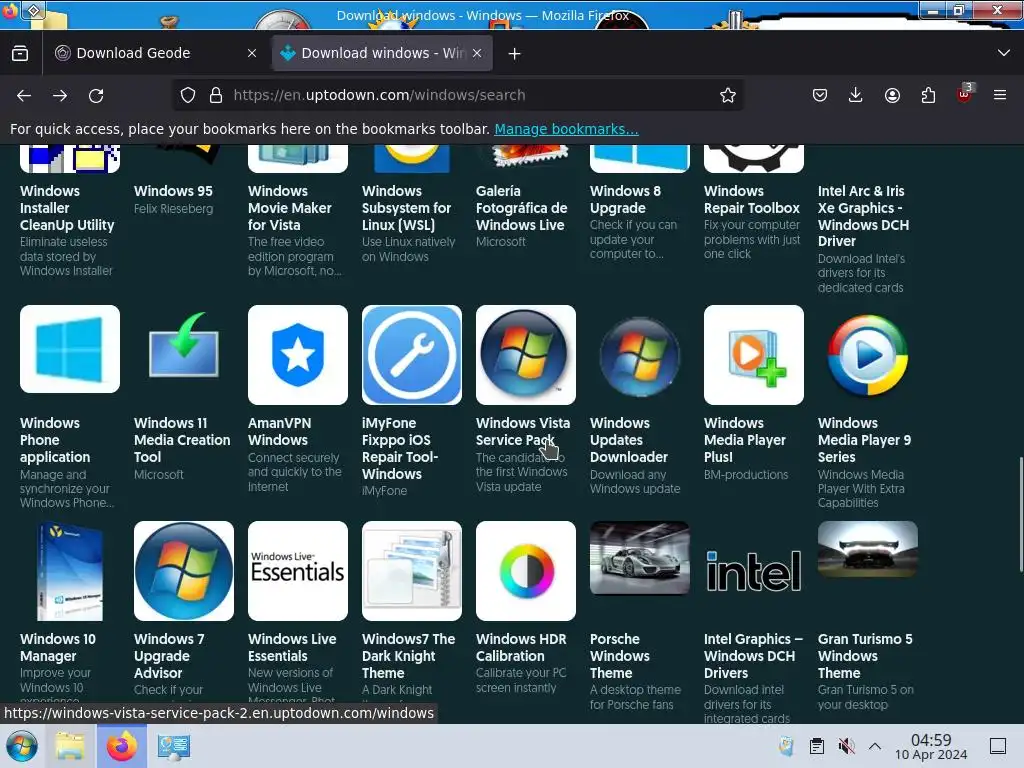
Task: Click the iMyFone Fixppo wrench icon
Action: point(411,355)
